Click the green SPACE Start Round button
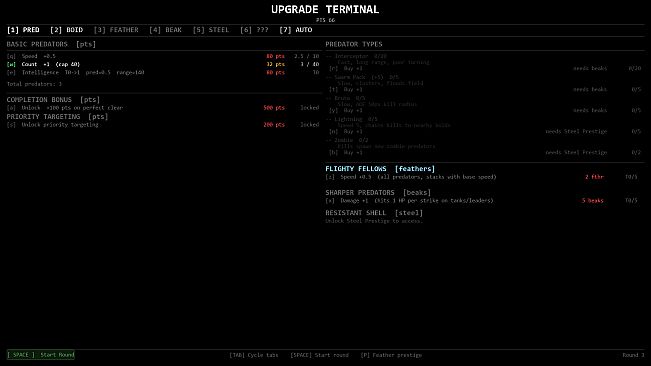 tap(41, 355)
